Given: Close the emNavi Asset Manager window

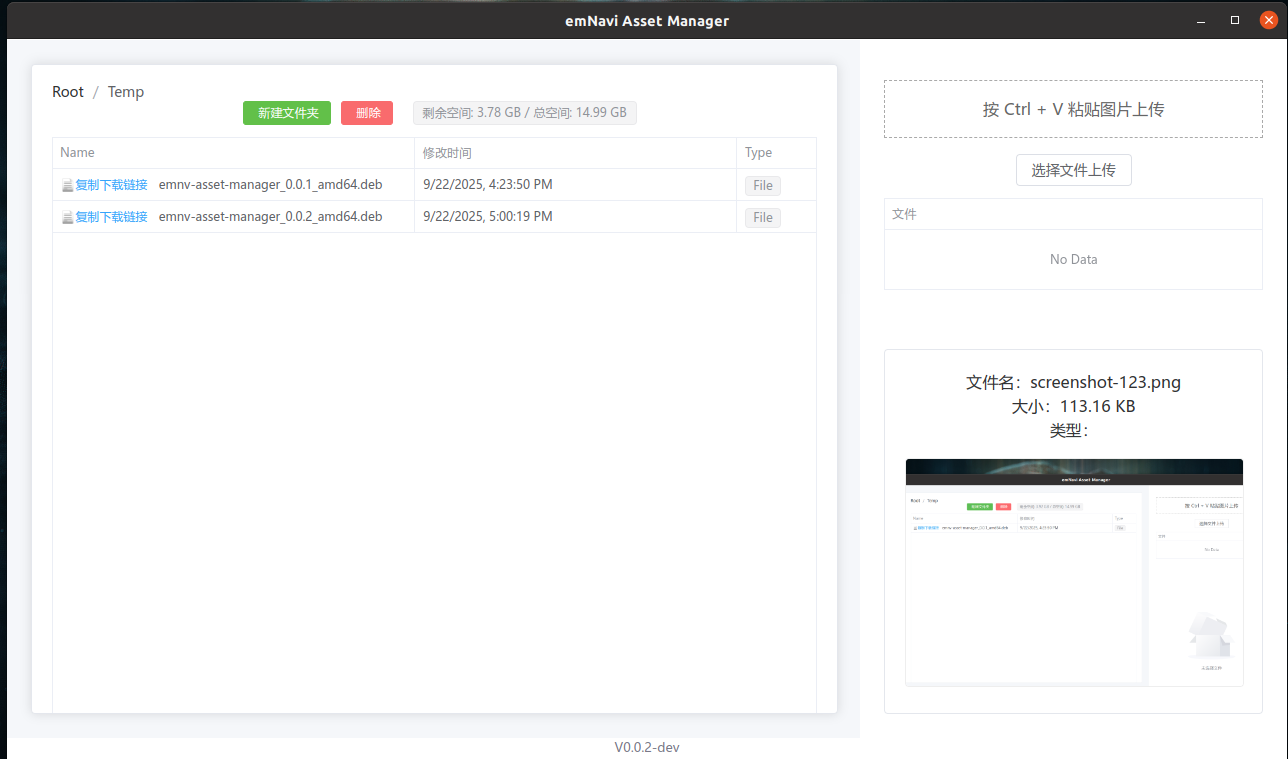Looking at the screenshot, I should click(x=1268, y=20).
